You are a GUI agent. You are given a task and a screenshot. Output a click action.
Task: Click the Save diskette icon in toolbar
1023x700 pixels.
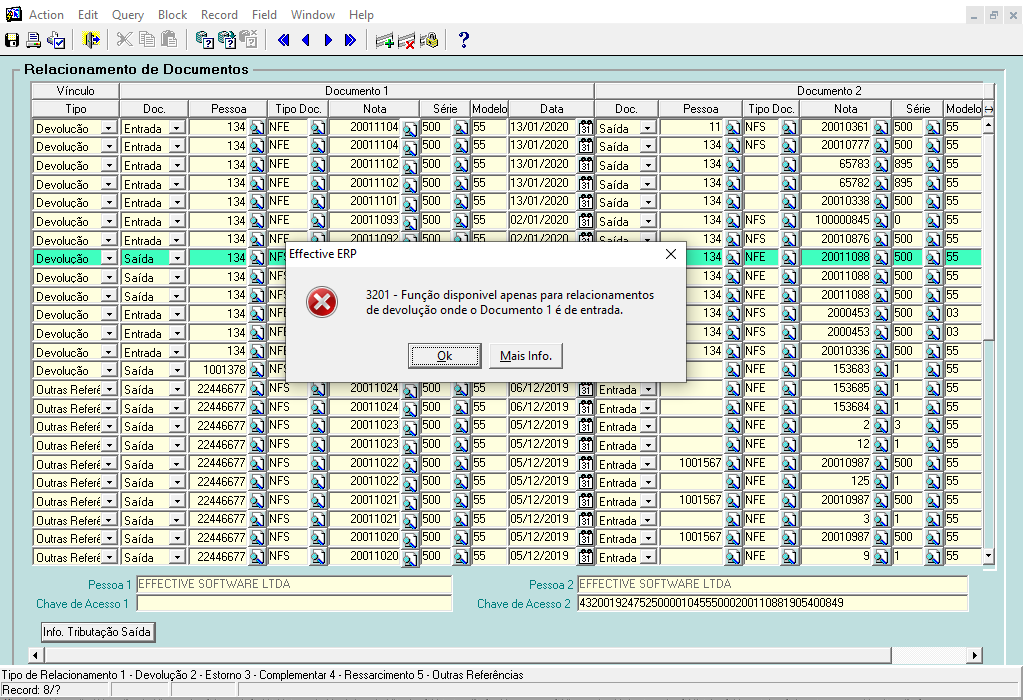point(12,40)
